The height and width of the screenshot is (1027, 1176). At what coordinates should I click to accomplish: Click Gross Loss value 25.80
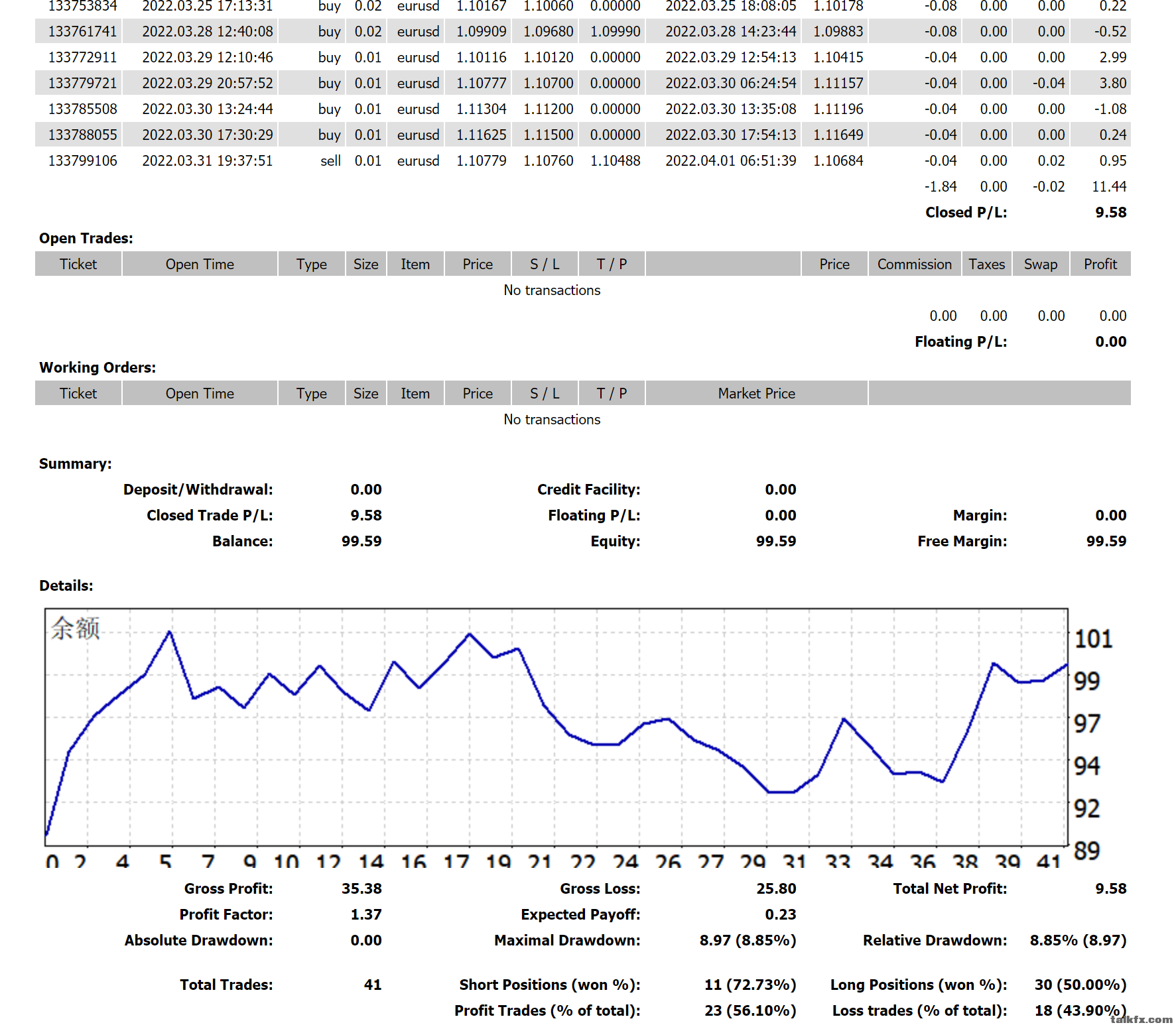776,888
